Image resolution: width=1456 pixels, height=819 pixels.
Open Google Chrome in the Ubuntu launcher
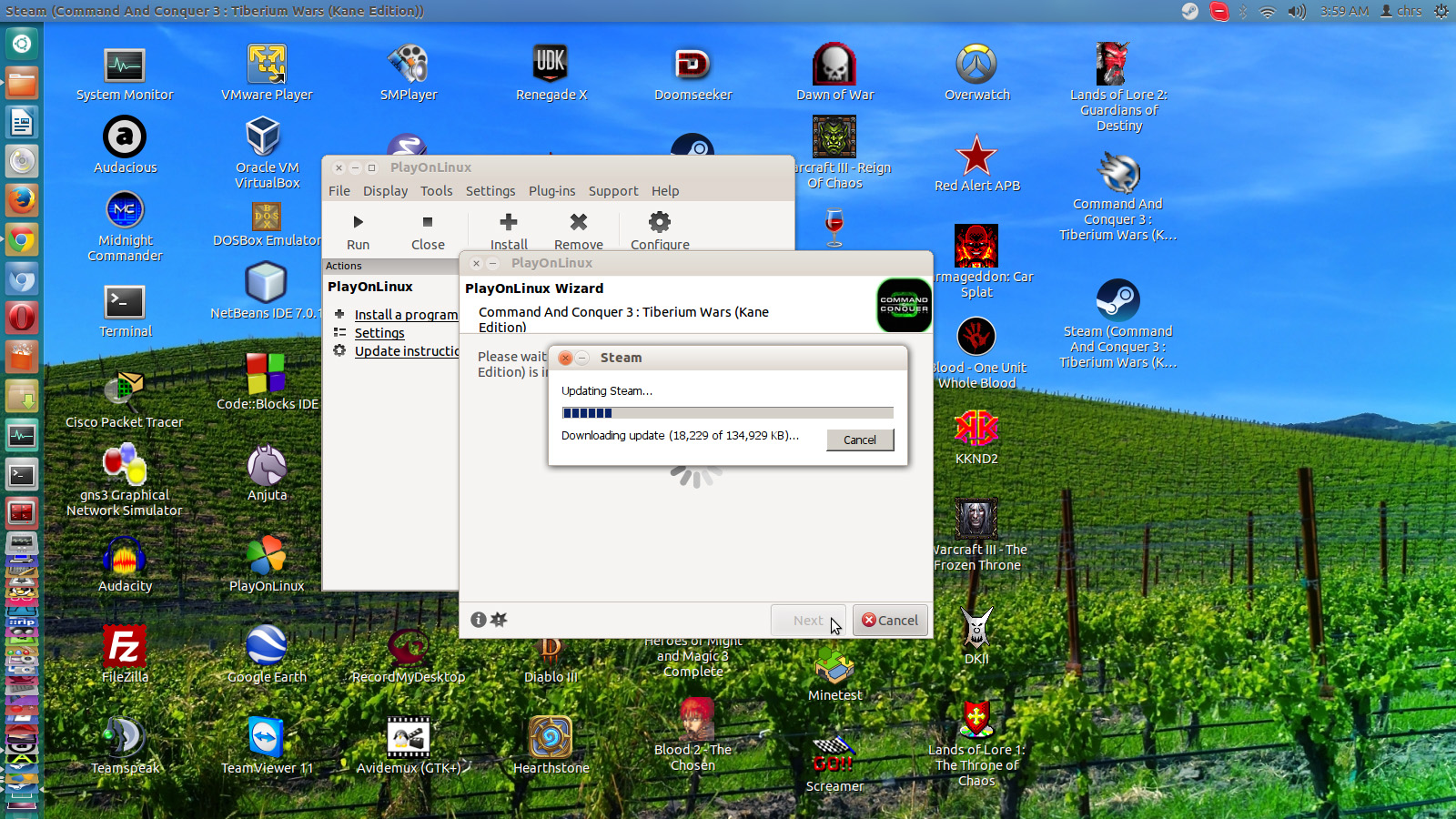[x=22, y=240]
